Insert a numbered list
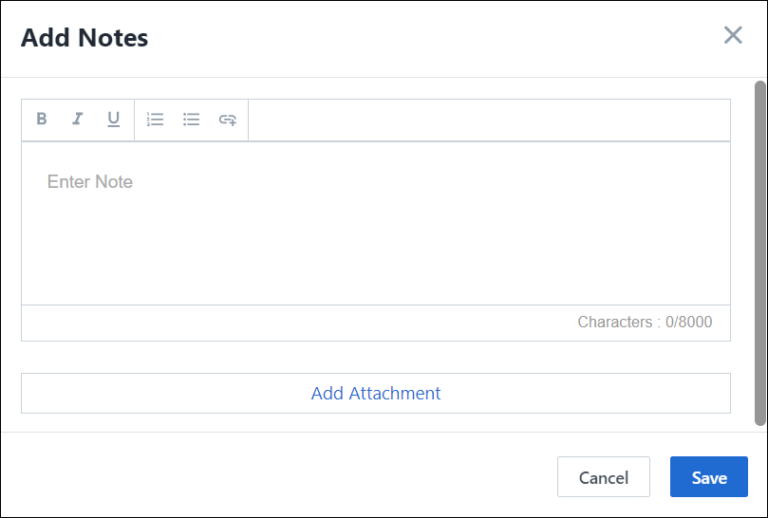The width and height of the screenshot is (768, 518). (x=155, y=120)
